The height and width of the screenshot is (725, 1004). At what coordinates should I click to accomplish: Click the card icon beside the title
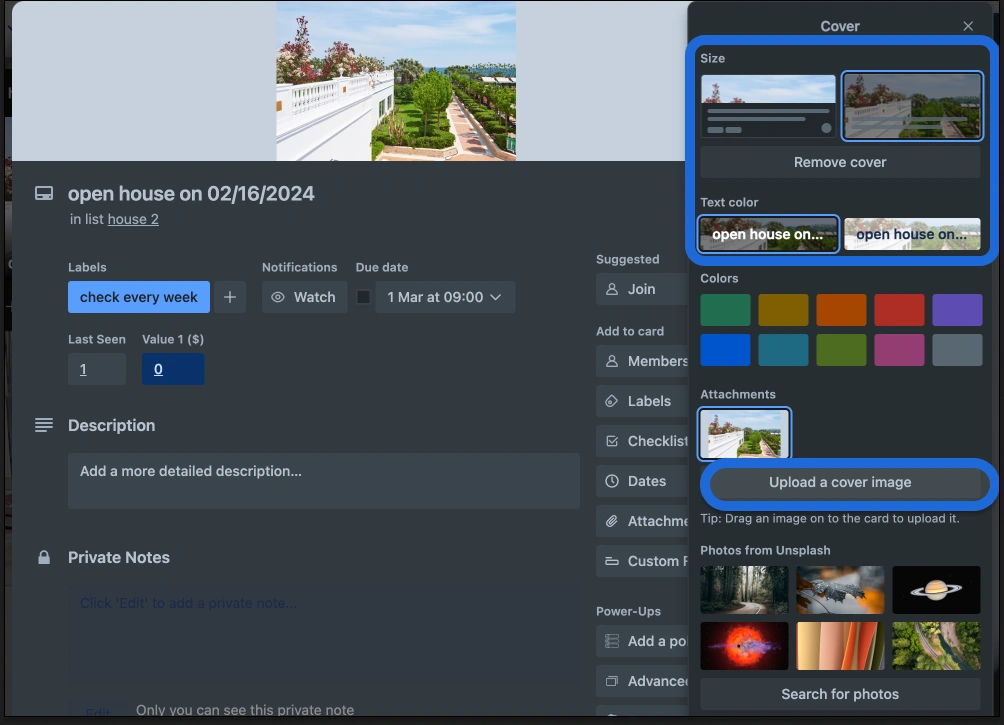(x=44, y=193)
